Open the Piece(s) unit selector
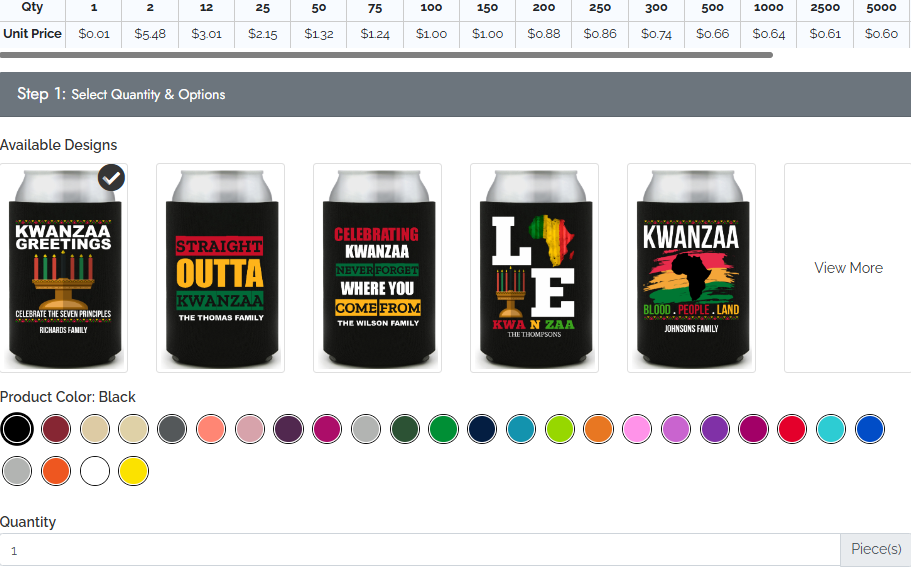911x581 pixels. (876, 549)
